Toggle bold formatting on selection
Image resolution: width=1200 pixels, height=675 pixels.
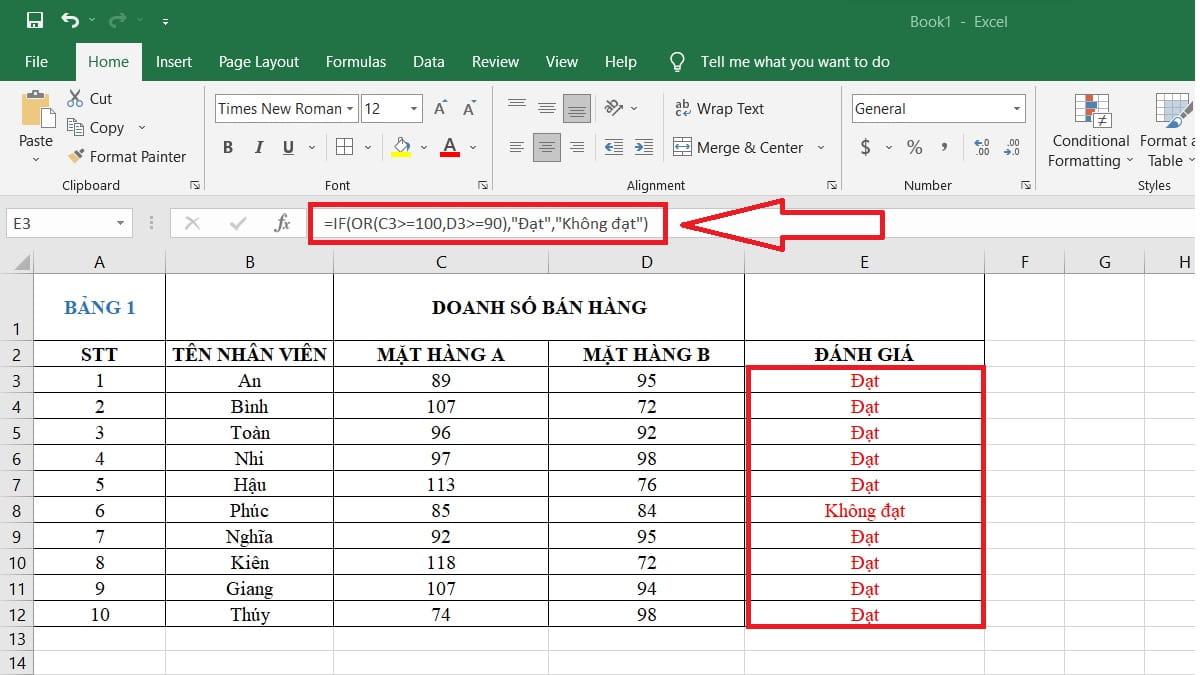[x=228, y=147]
